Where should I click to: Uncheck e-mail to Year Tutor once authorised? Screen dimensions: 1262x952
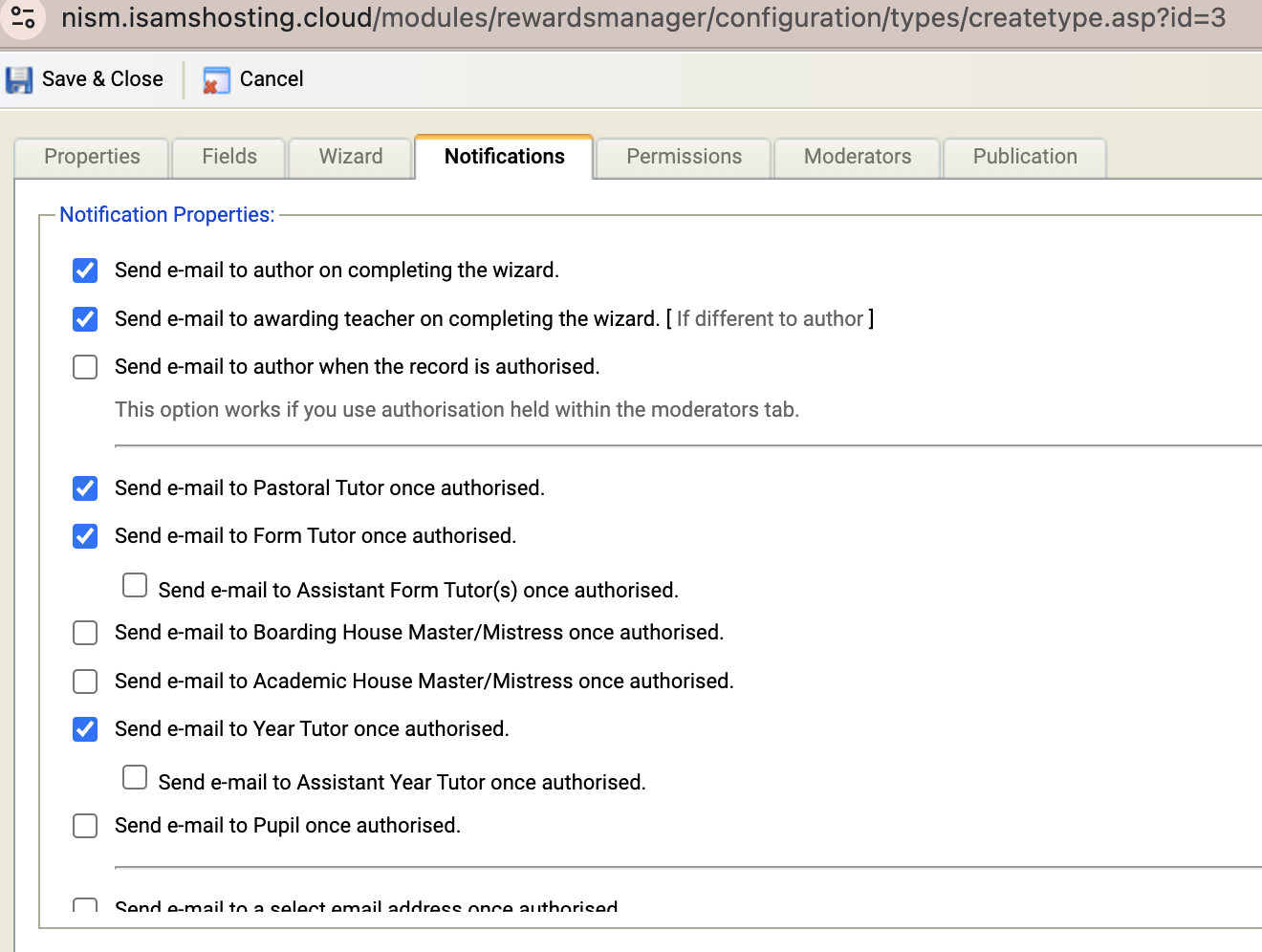(85, 729)
